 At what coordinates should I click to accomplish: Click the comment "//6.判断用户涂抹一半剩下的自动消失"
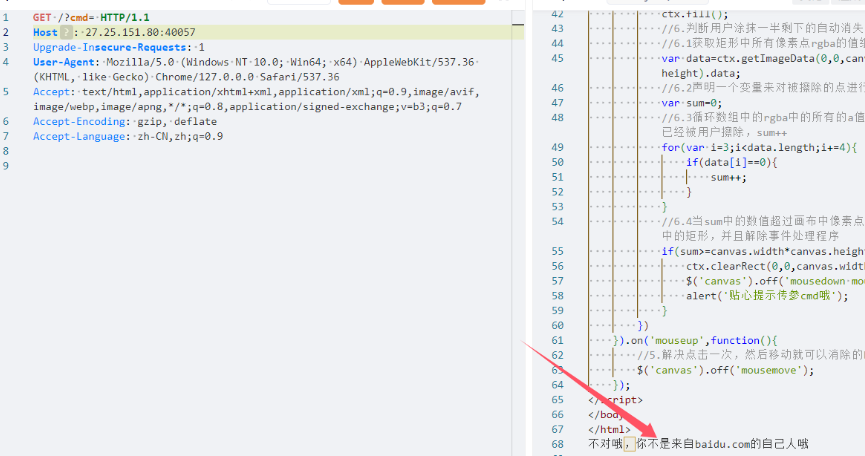(x=762, y=29)
